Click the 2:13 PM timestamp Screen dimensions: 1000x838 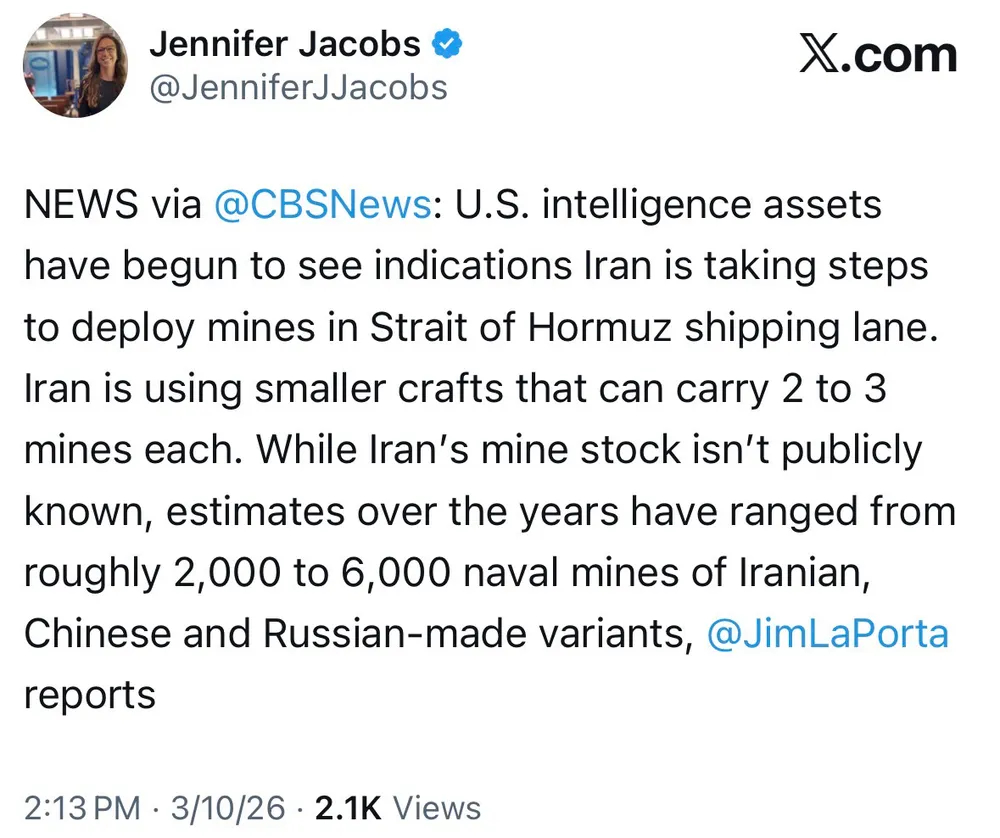pyautogui.click(x=81, y=807)
